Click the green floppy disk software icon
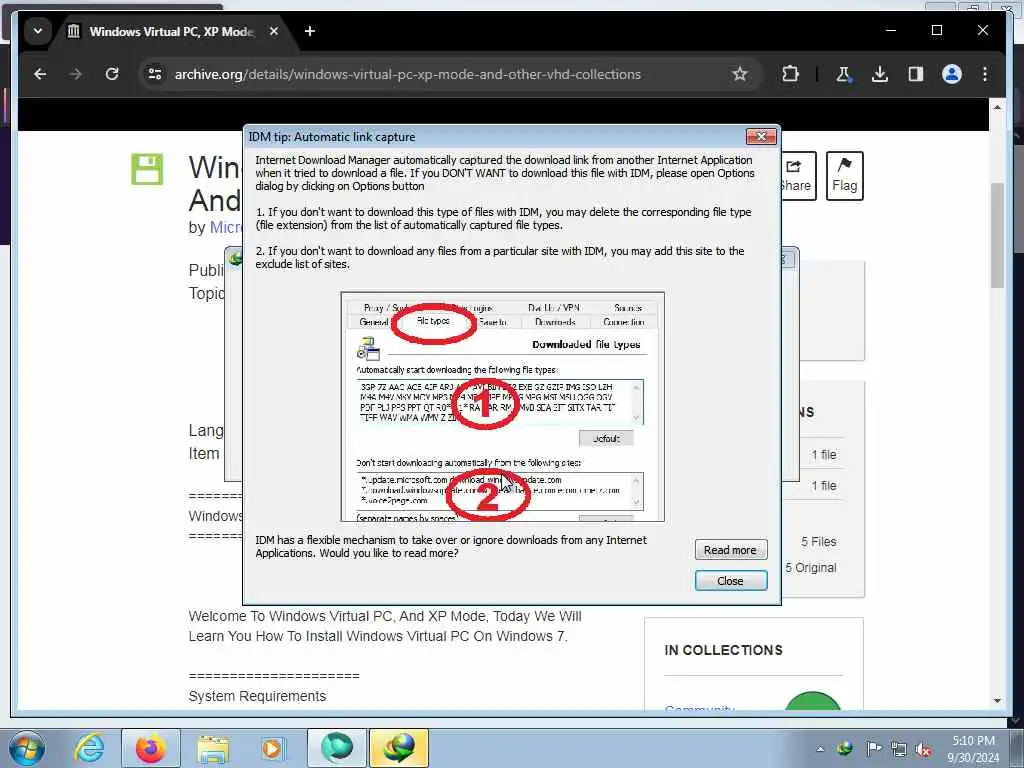 click(x=147, y=169)
